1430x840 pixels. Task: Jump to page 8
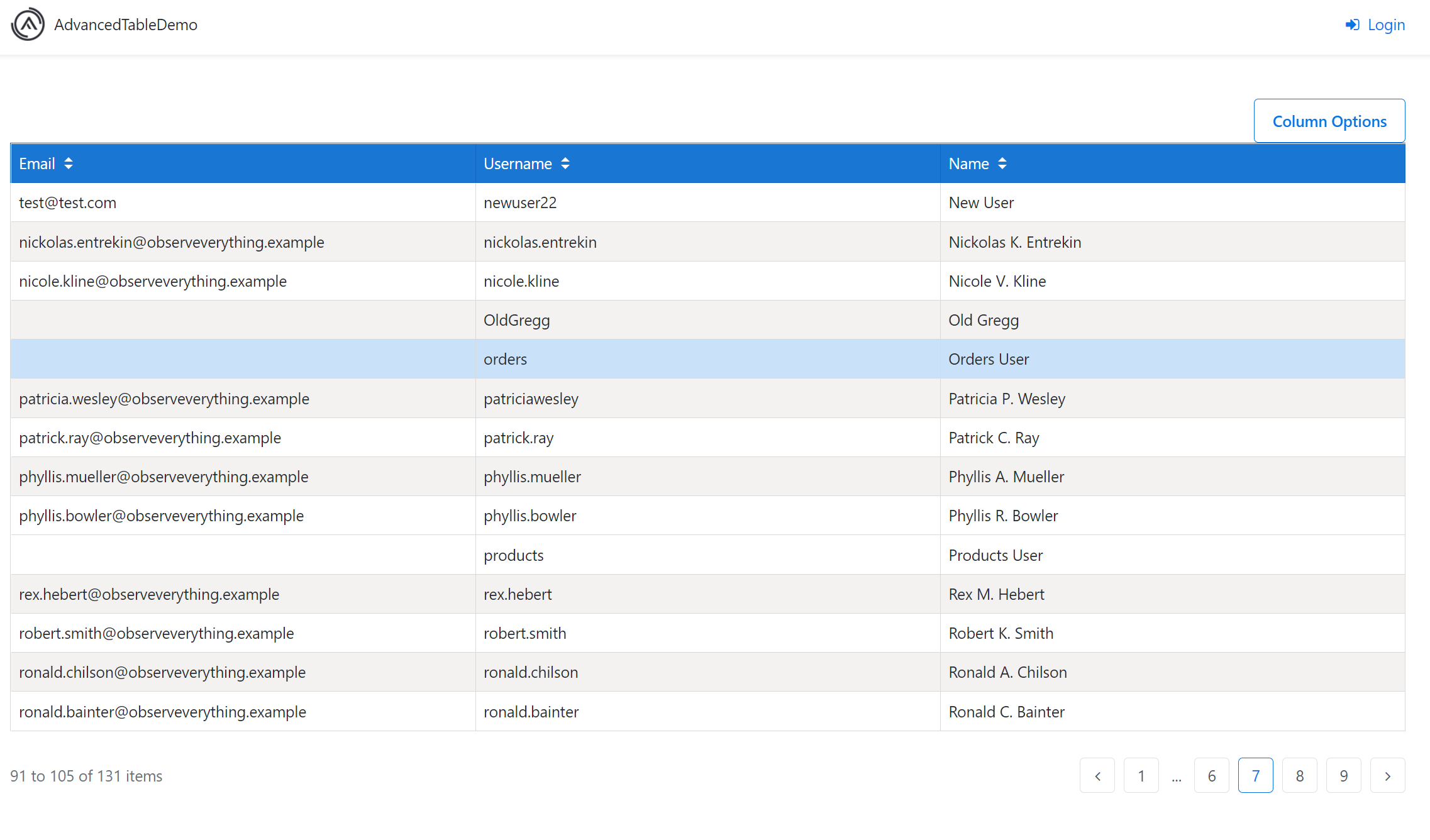pyautogui.click(x=1300, y=776)
